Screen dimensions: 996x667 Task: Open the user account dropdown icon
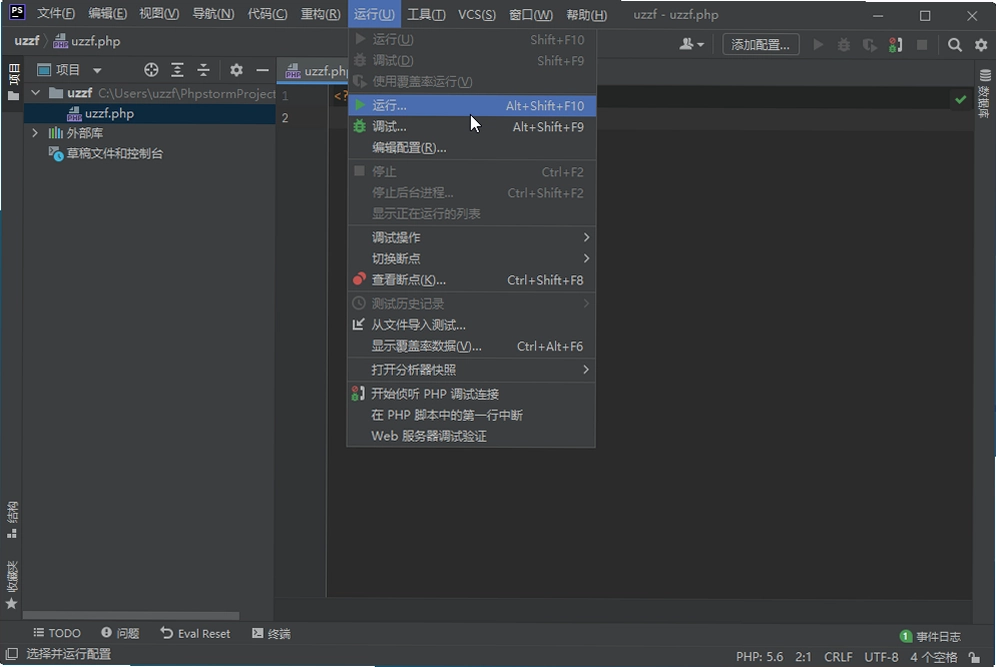pyautogui.click(x=691, y=44)
